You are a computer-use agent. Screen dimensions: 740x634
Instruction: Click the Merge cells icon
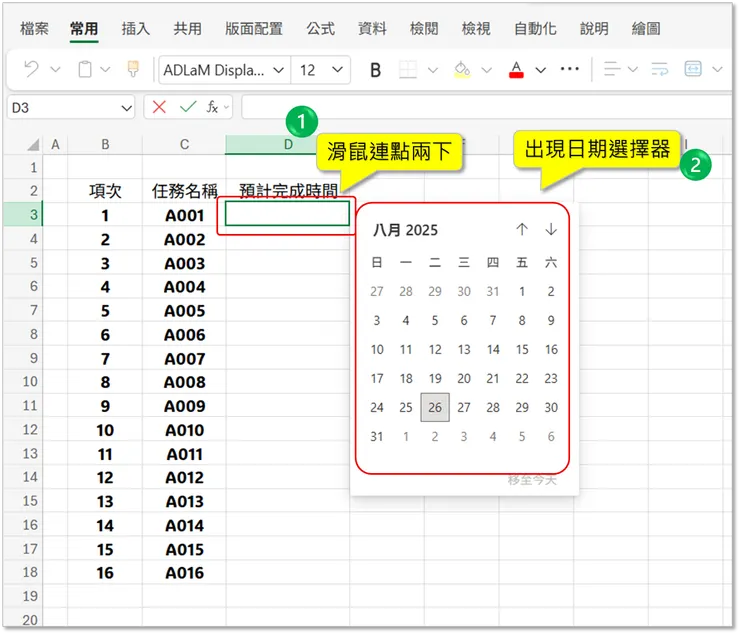tap(692, 69)
